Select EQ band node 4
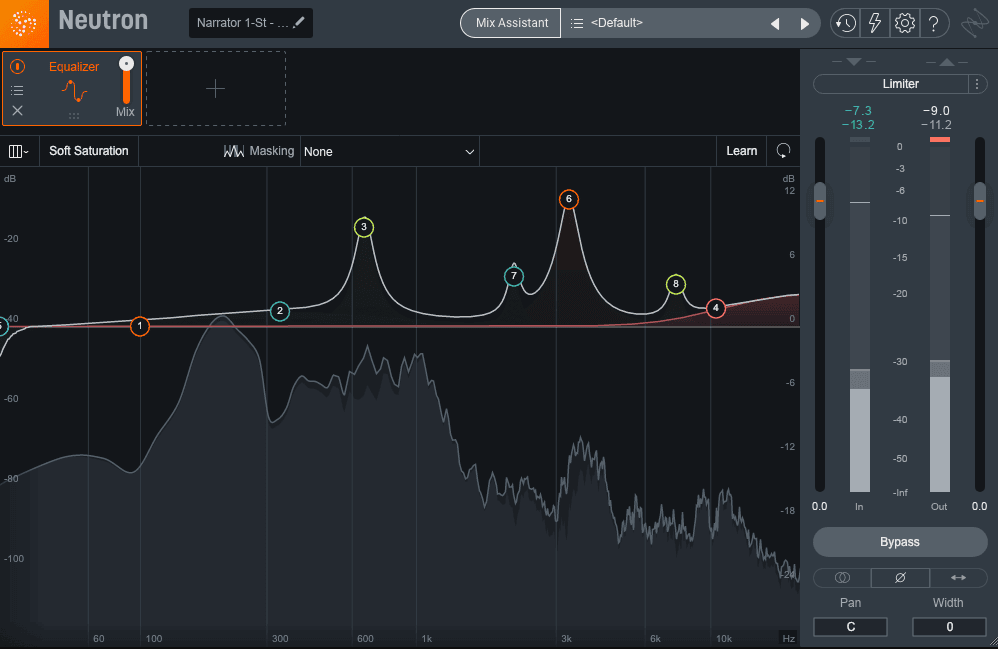Viewport: 998px width, 649px height. point(715,308)
